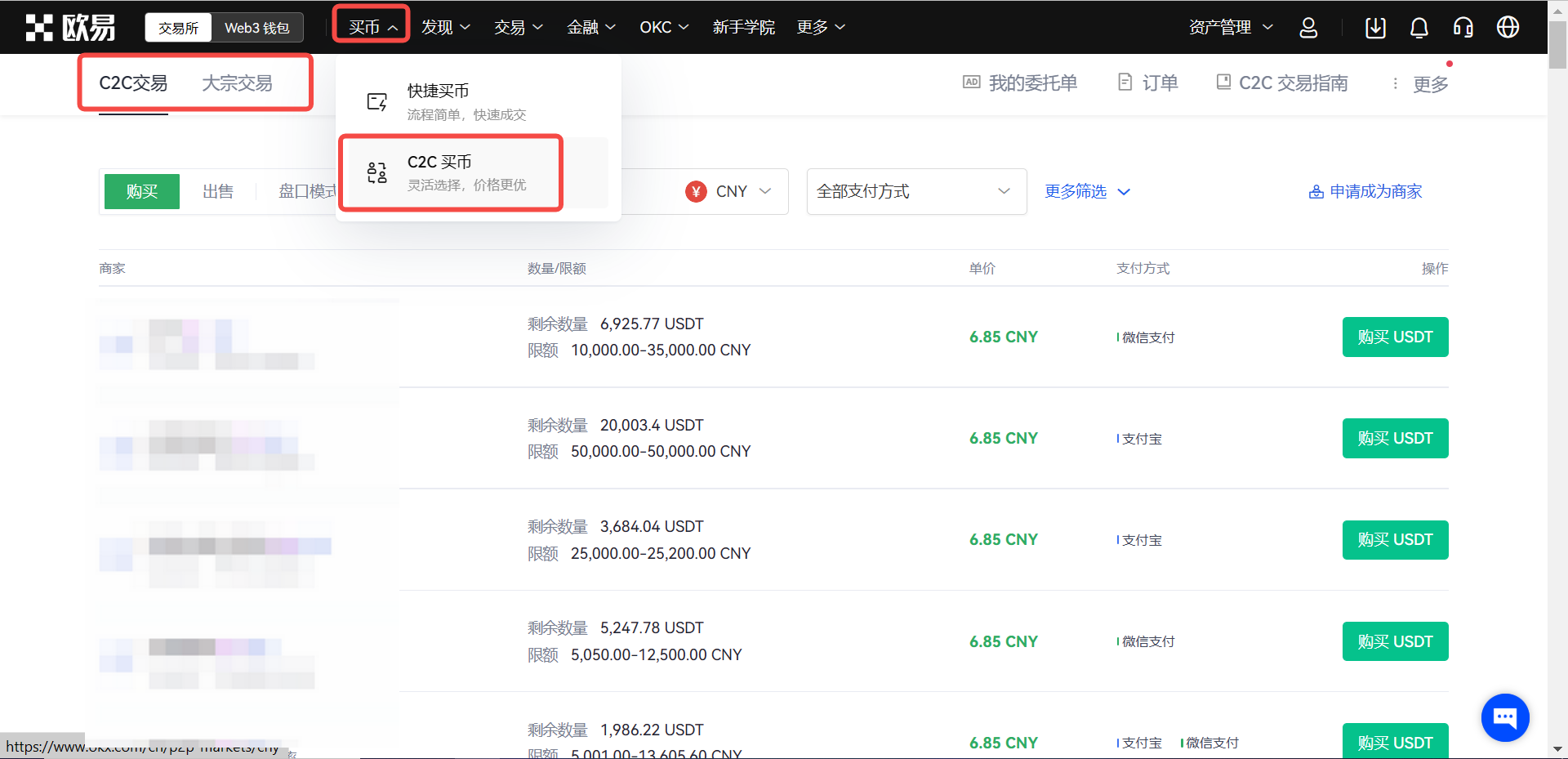Viewport: 1568px width, 759px height.
Task: Open 新手学院 in the navigation
Action: pos(743,28)
